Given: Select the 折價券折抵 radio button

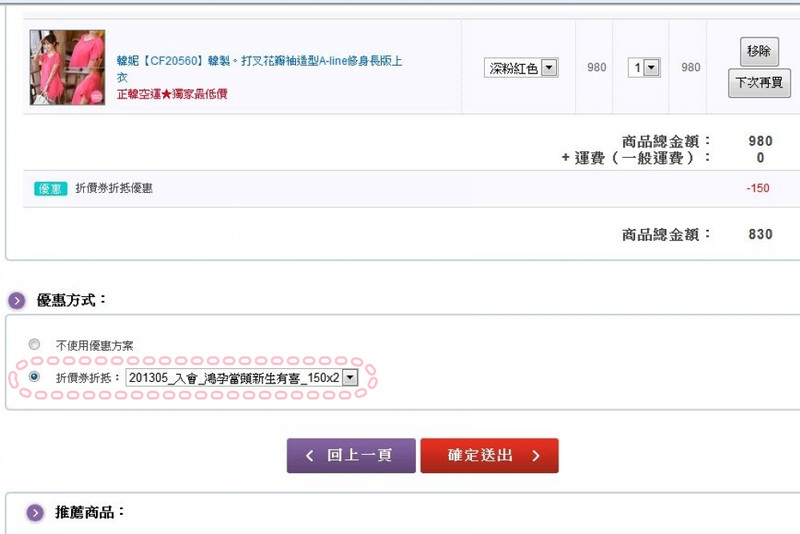Looking at the screenshot, I should tap(34, 376).
